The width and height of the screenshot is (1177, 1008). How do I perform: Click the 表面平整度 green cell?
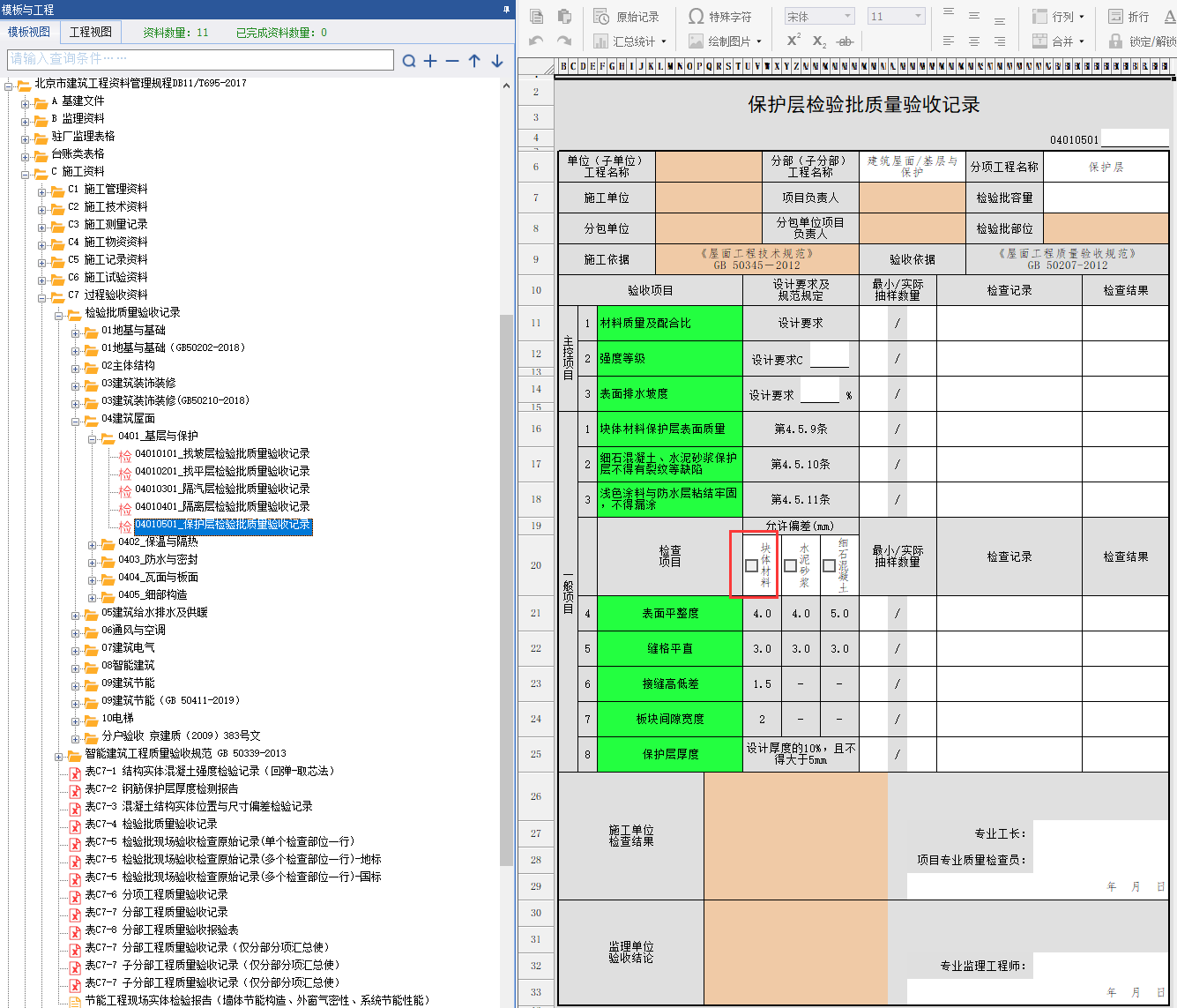coord(670,613)
